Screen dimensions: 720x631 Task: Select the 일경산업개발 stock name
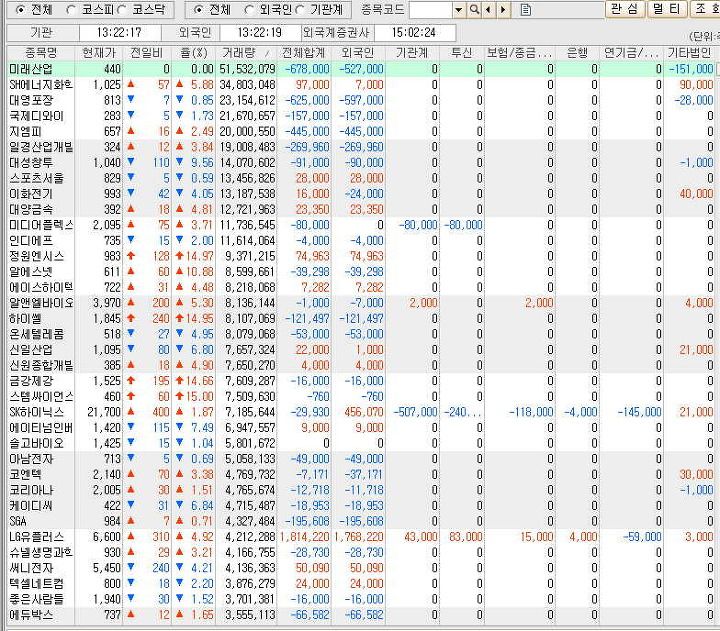click(41, 147)
